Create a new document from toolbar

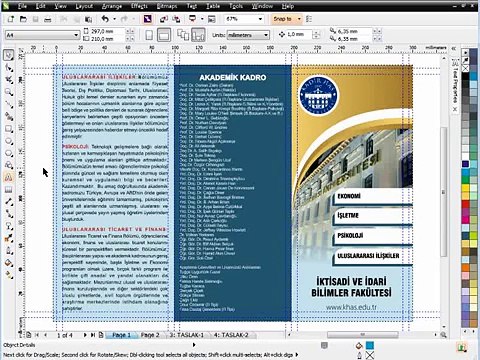click(10, 19)
